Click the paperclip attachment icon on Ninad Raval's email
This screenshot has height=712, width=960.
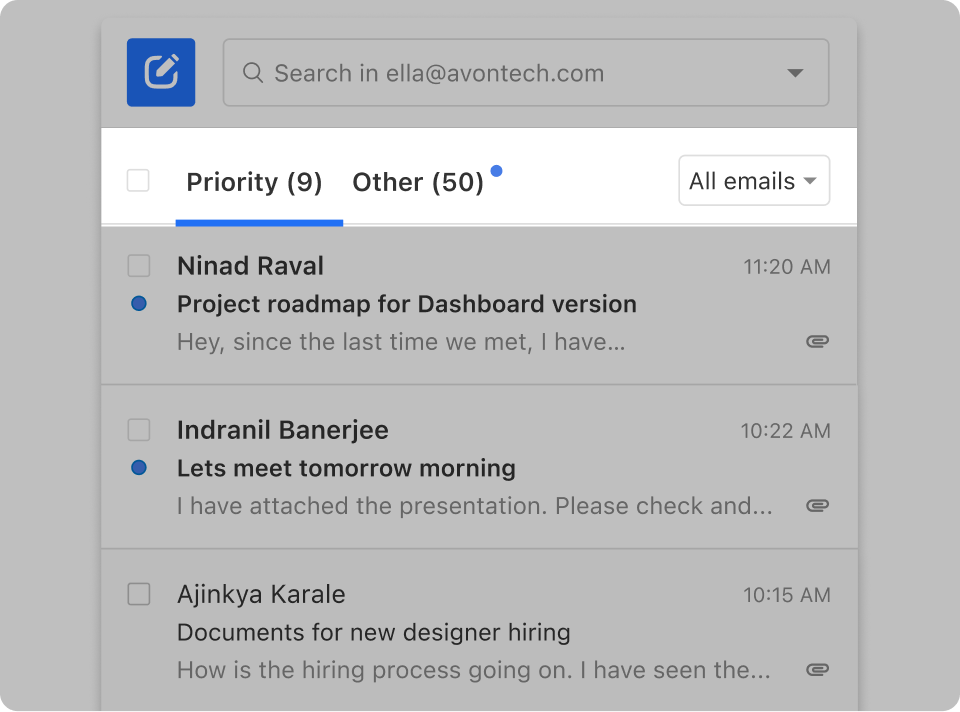(817, 341)
